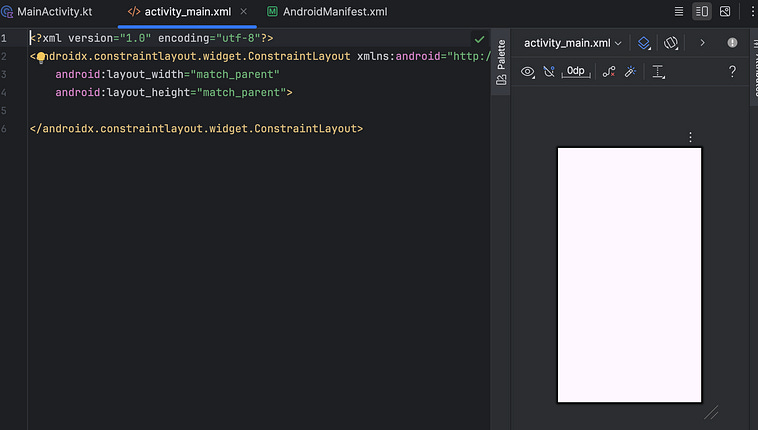The width and height of the screenshot is (758, 430).
Task: Clear all constraints icon
Action: 609,72
